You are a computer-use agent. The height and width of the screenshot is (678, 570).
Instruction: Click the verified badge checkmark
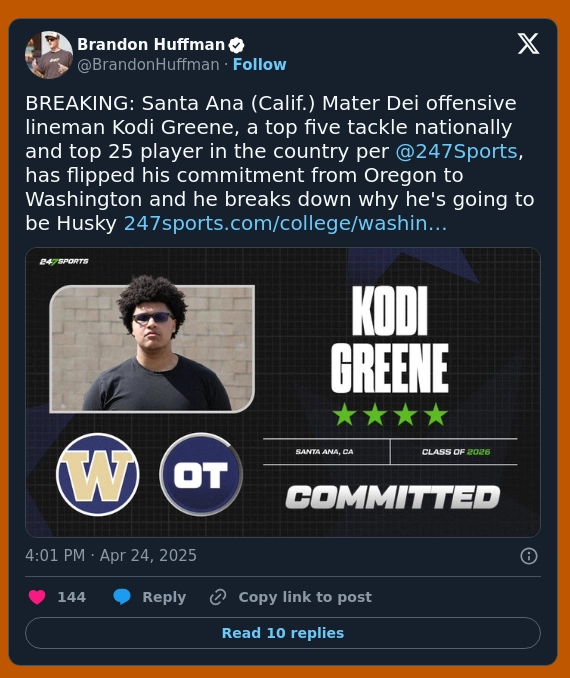tap(236, 45)
